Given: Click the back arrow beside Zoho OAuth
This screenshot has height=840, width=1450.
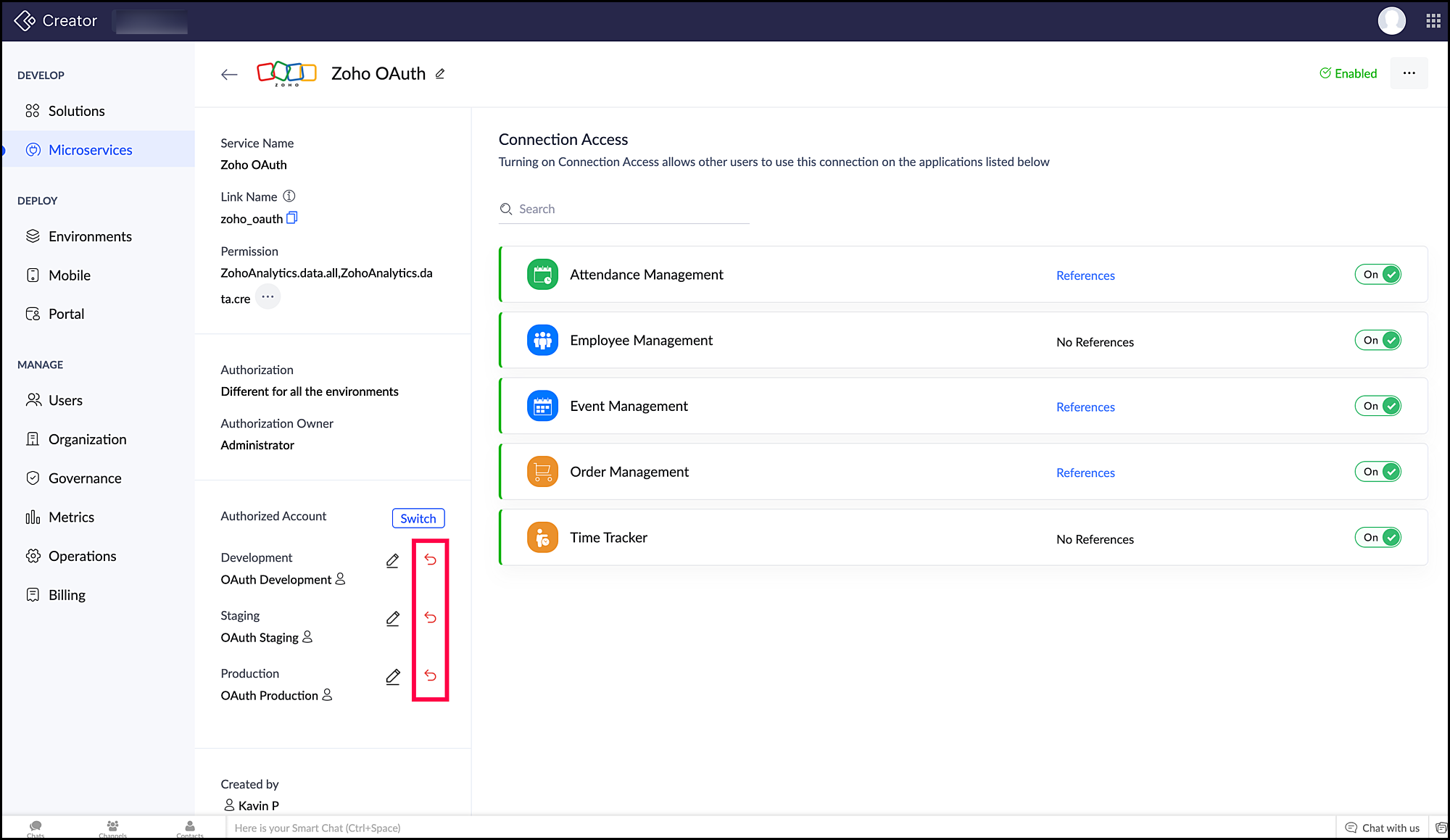Looking at the screenshot, I should [x=229, y=74].
